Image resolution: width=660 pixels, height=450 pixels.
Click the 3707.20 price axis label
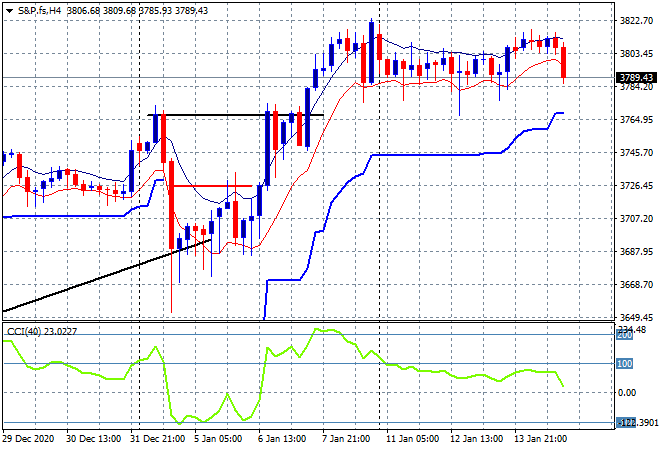[x=636, y=218]
